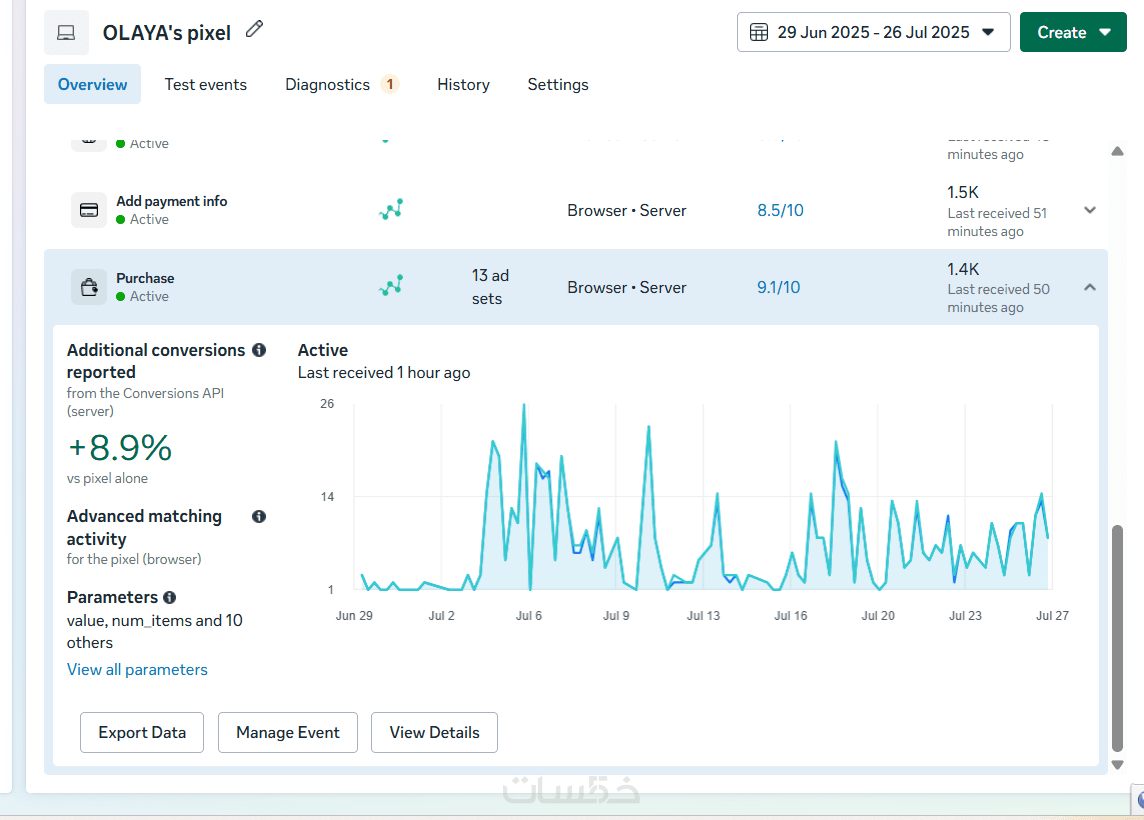Click Browser • Server text in Add payment info row

click(627, 210)
